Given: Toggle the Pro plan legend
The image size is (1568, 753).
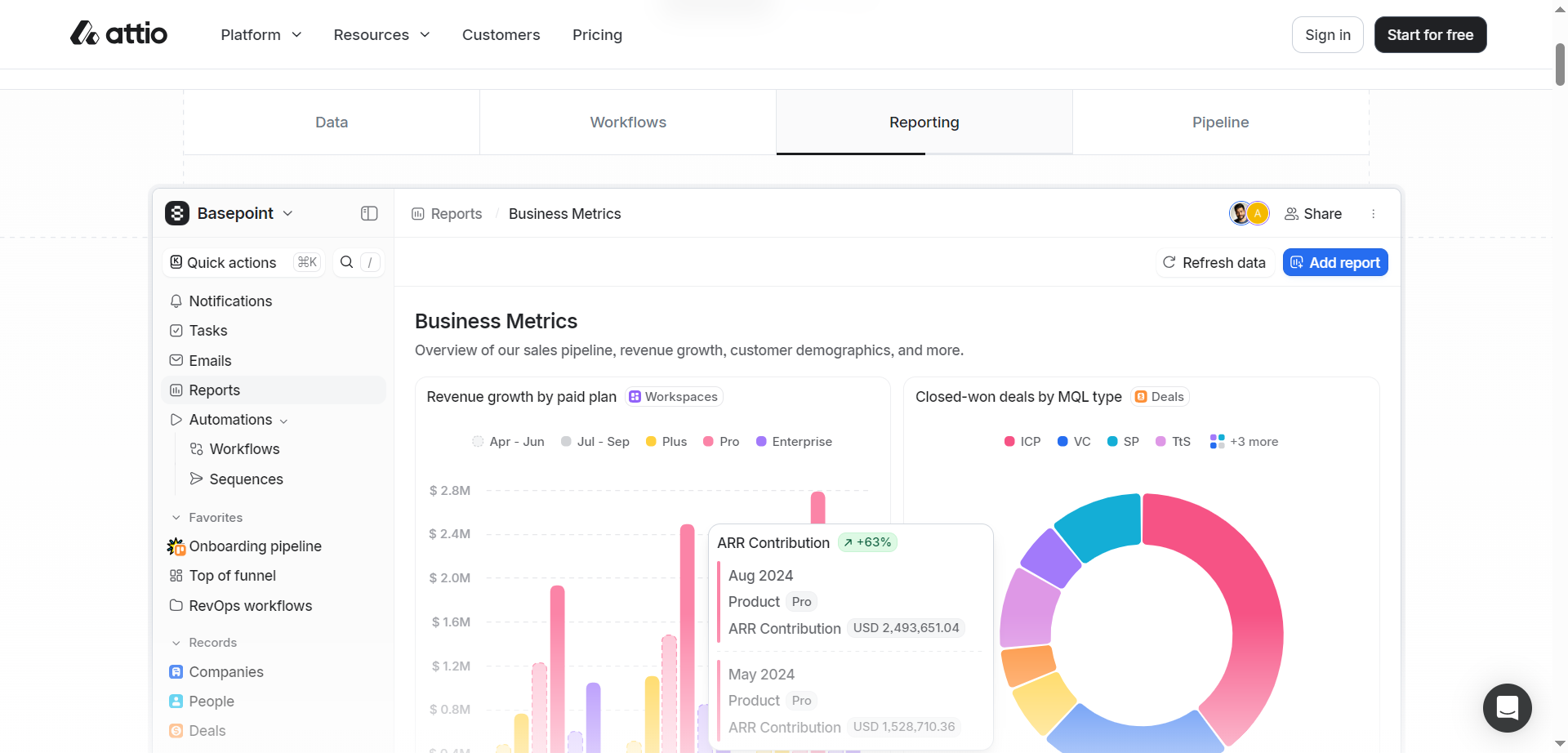Looking at the screenshot, I should coord(720,442).
